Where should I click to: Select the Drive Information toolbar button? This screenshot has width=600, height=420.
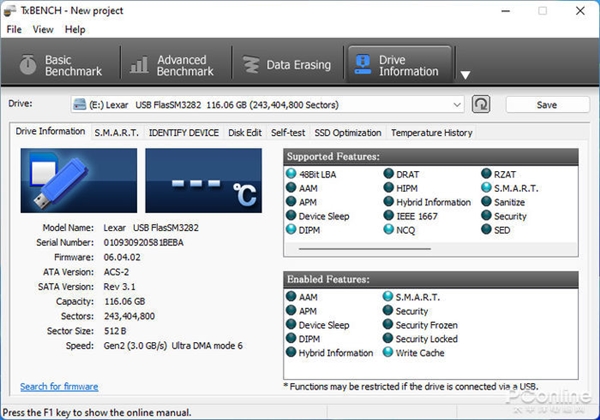click(397, 65)
